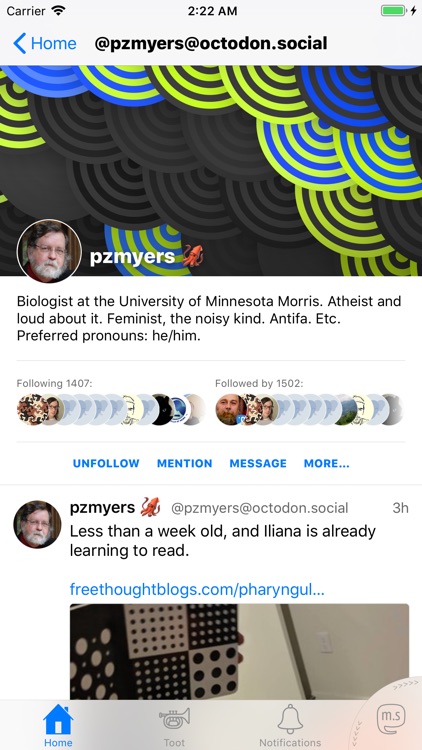Screen dimensions: 422x750
Task: Tap the @pzmyers@octodon.social handle in post
Action: (x=260, y=508)
